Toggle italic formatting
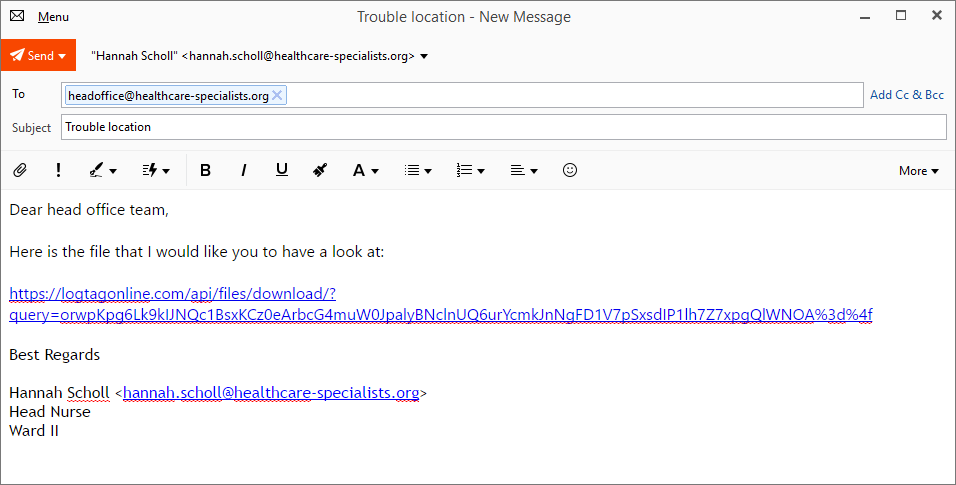Viewport: 956px width, 485px height. 243,171
